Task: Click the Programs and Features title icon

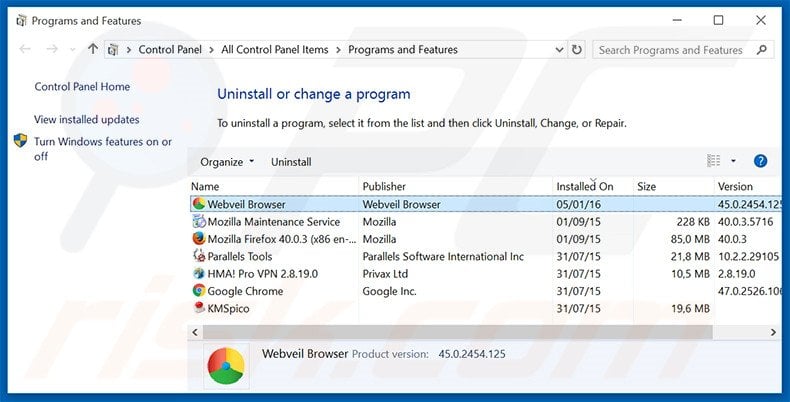Action: pyautogui.click(x=21, y=21)
